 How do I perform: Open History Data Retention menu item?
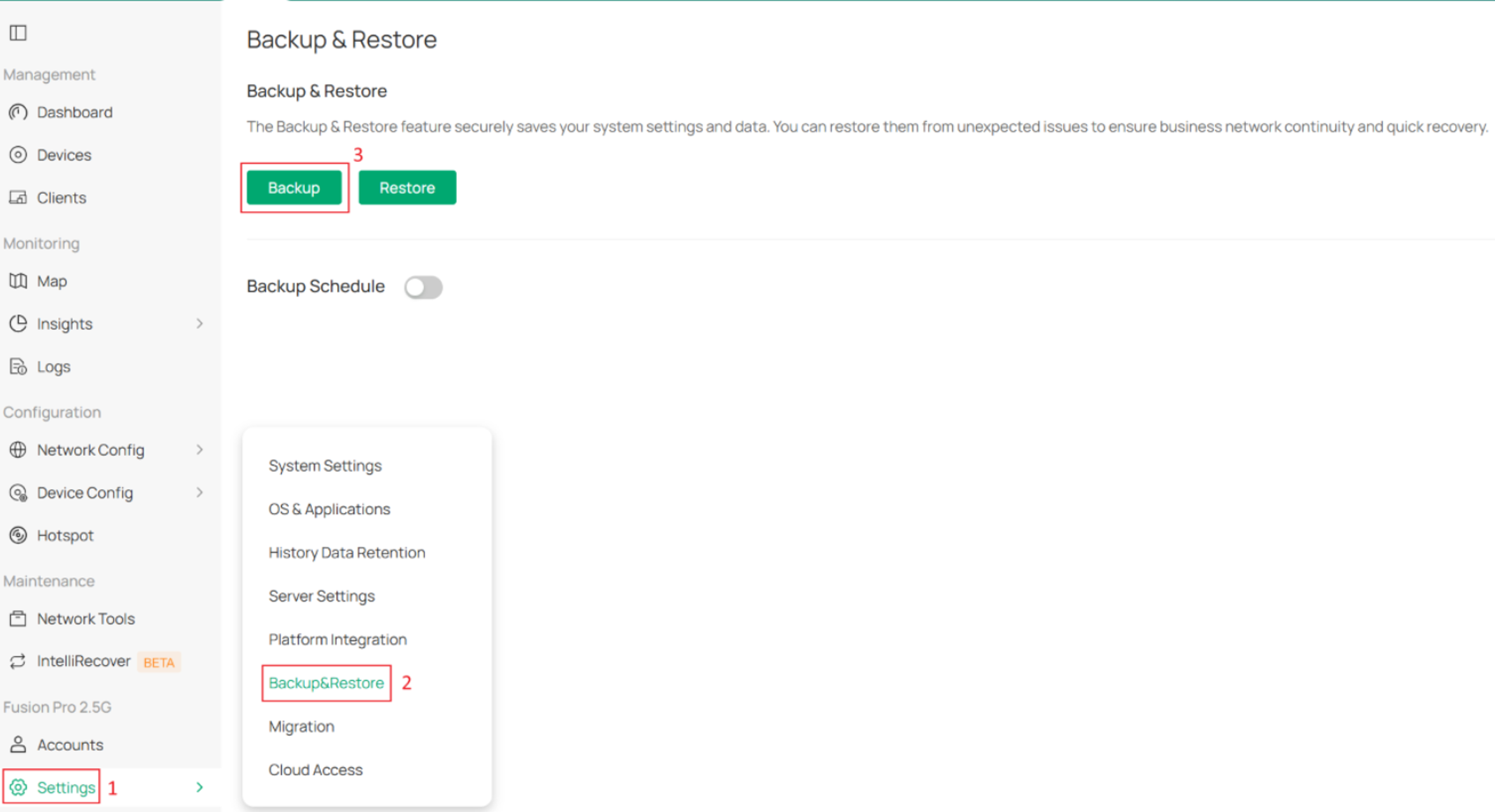347,553
